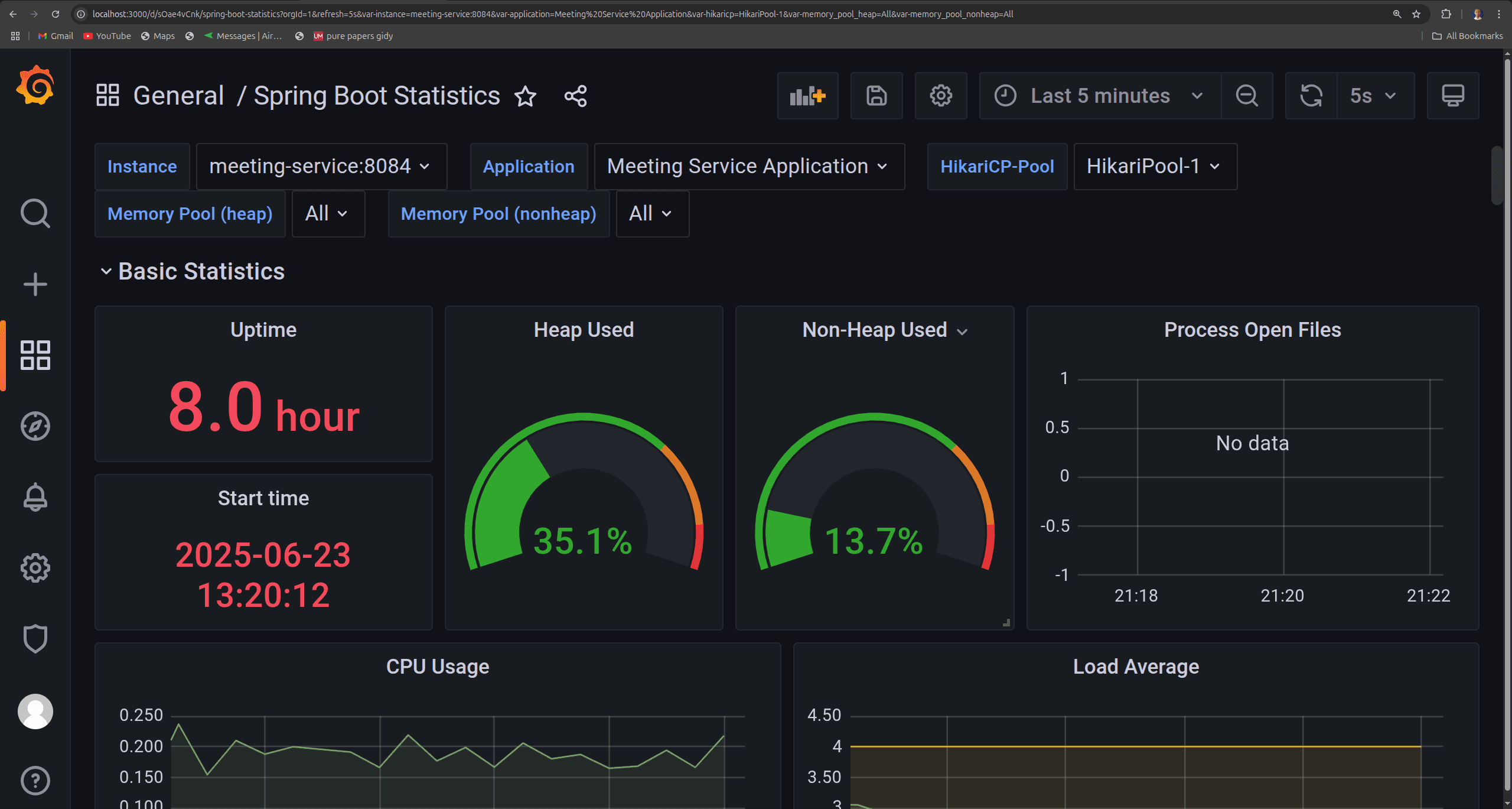
Task: Share the dashboard via share icon
Action: (575, 96)
